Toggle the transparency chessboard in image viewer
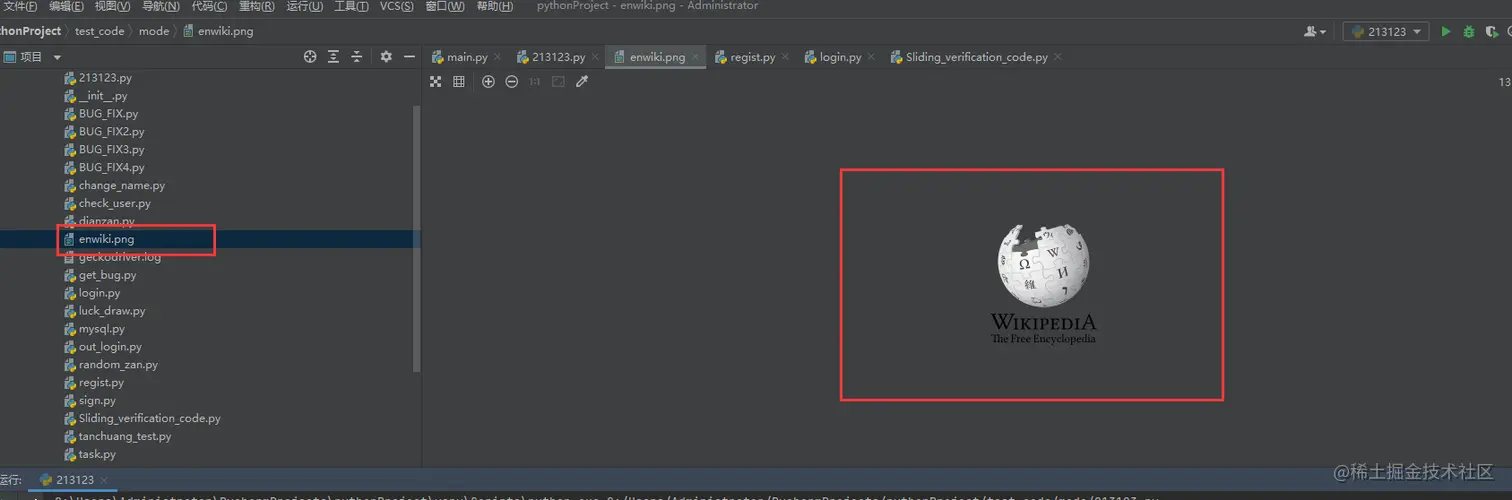1512x500 pixels. (x=436, y=81)
